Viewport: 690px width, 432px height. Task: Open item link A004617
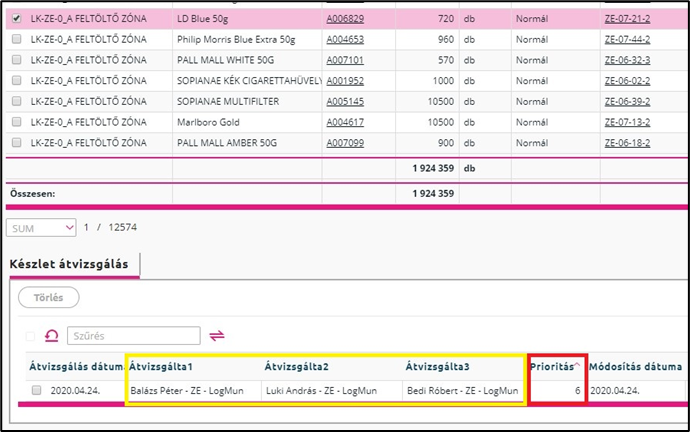pyautogui.click(x=345, y=122)
